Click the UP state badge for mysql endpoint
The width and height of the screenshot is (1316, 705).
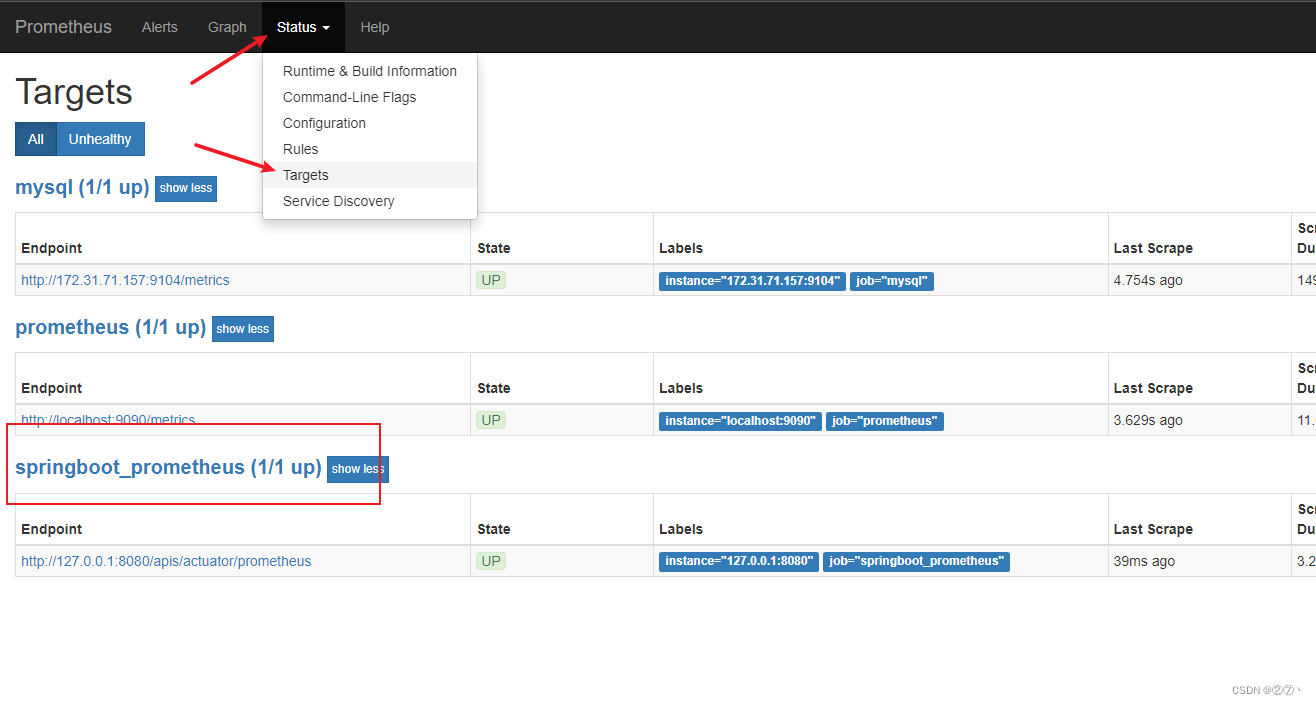[x=491, y=280]
